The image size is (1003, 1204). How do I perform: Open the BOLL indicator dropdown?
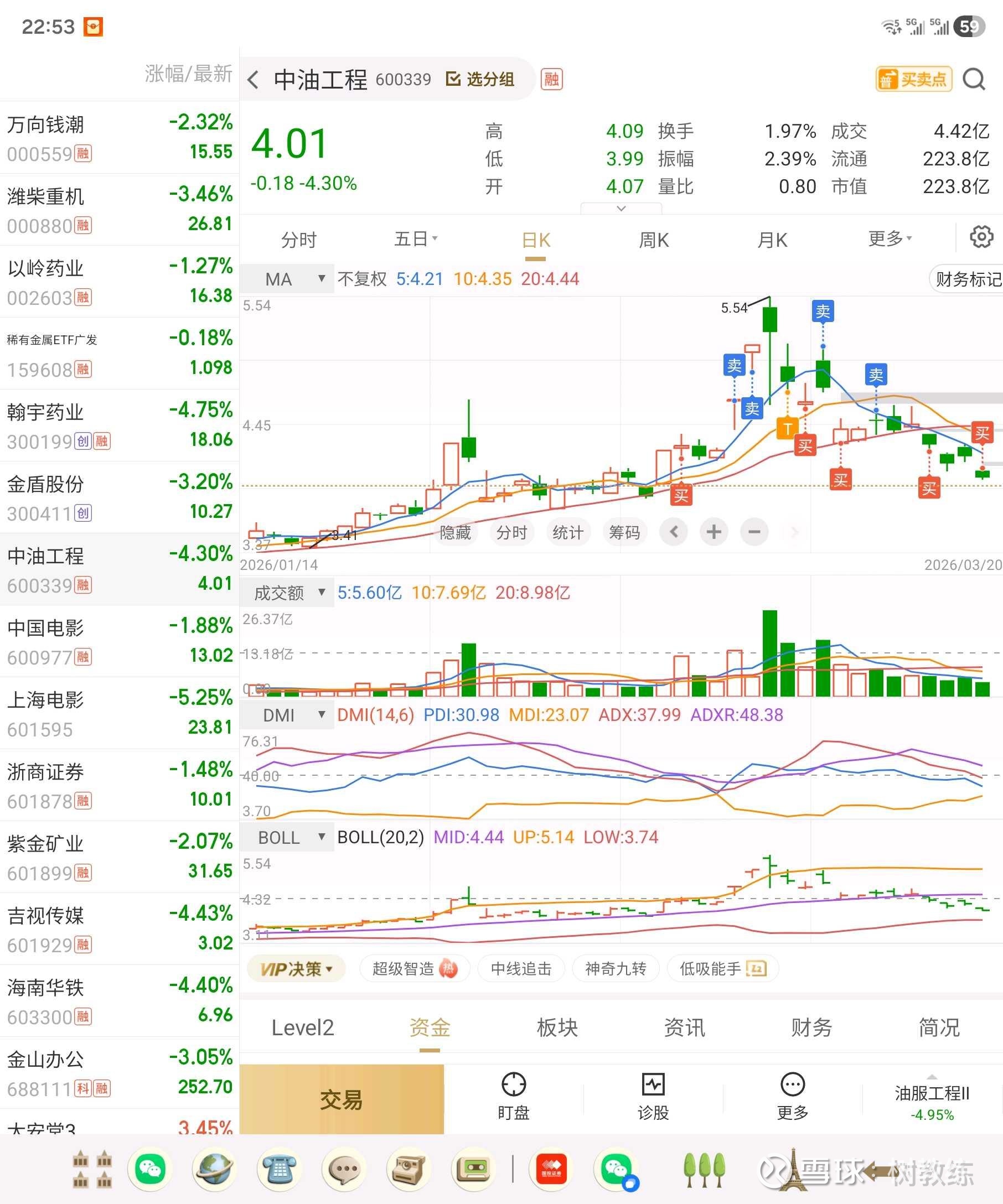click(x=287, y=837)
